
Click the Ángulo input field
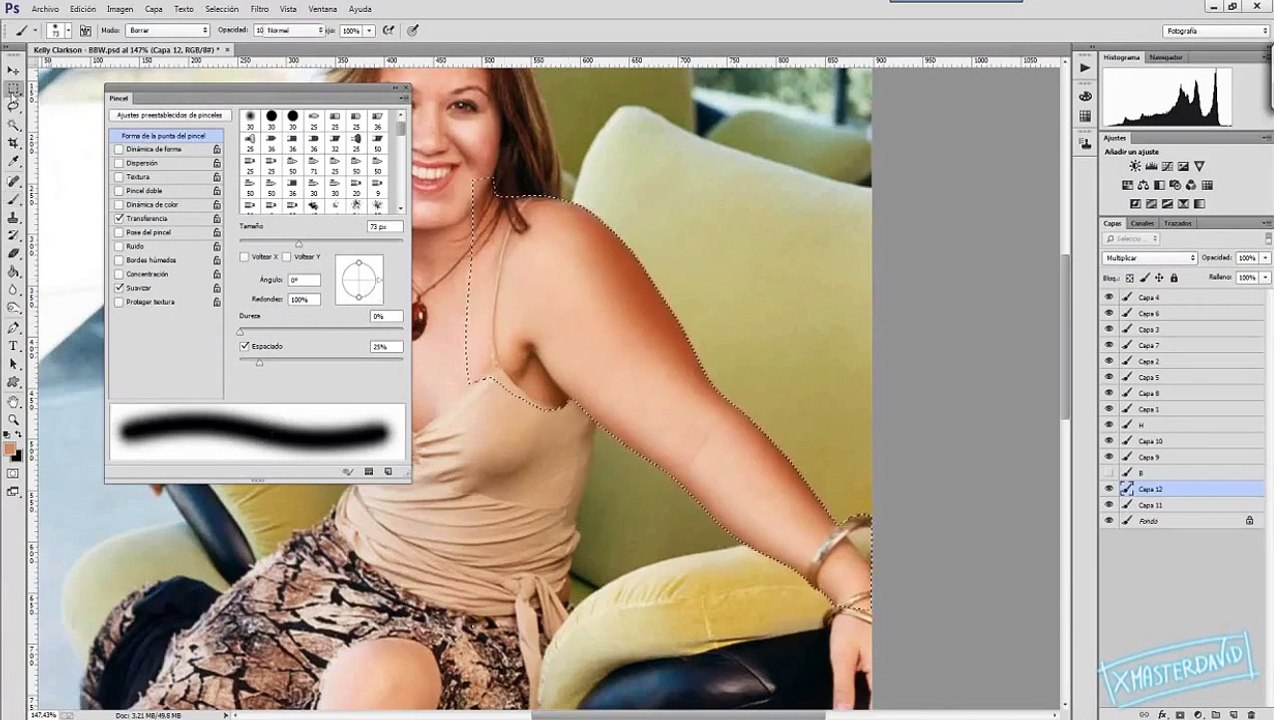click(x=304, y=280)
